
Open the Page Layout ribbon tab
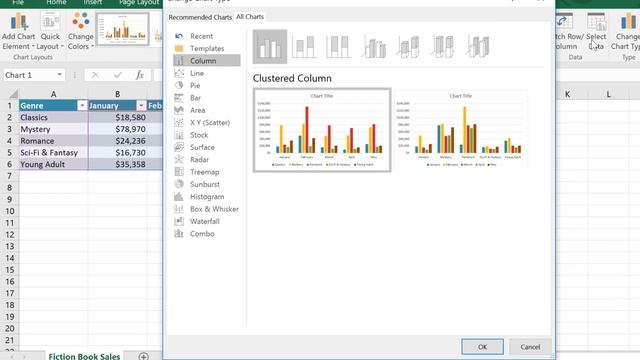coord(139,3)
